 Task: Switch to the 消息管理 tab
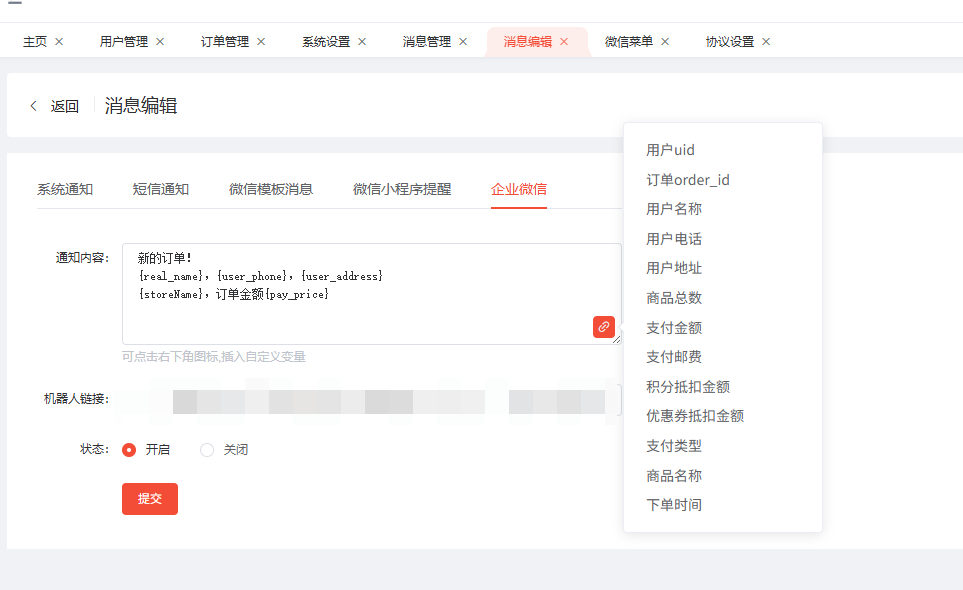click(427, 42)
